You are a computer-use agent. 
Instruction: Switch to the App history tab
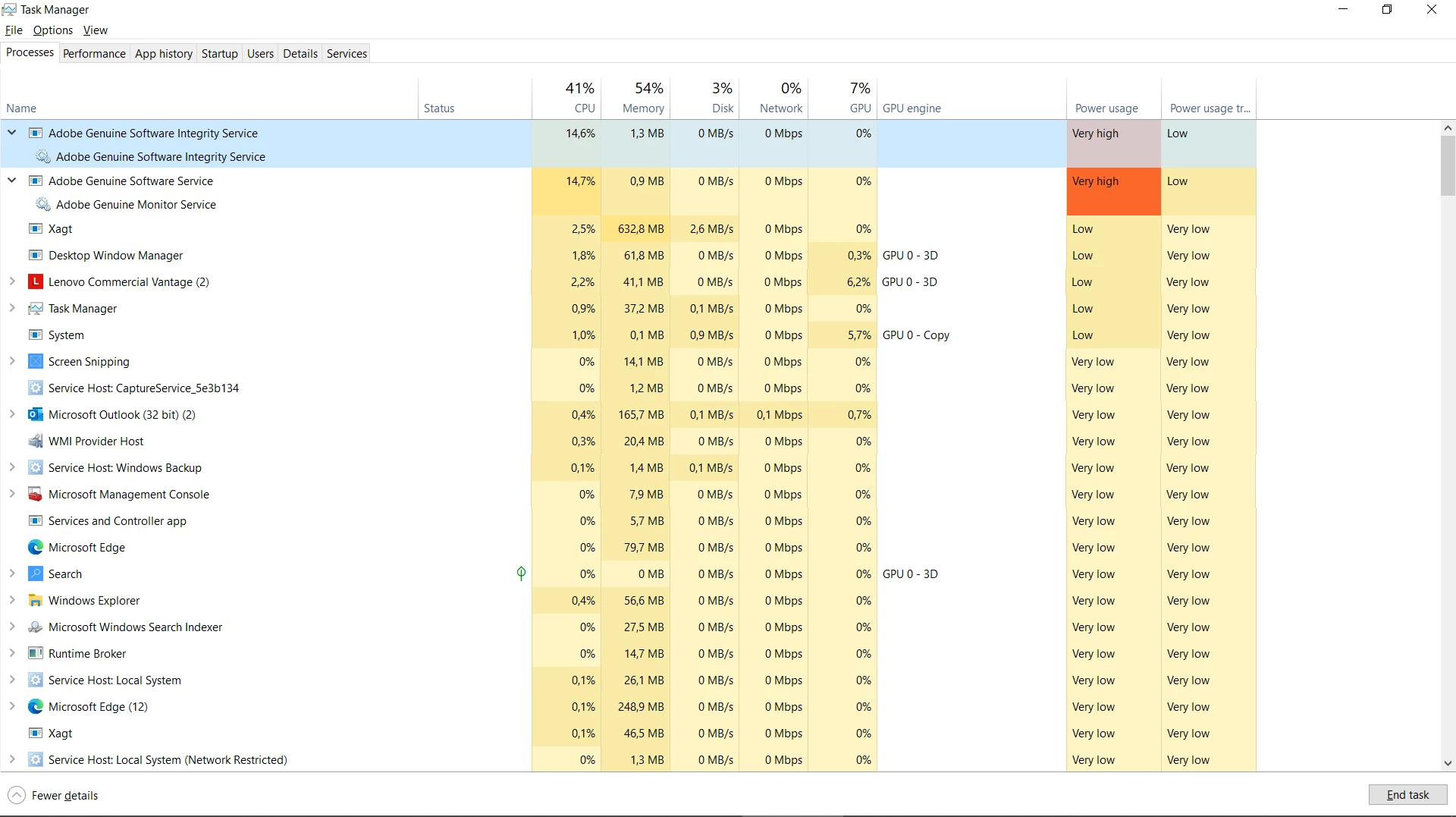pos(164,53)
